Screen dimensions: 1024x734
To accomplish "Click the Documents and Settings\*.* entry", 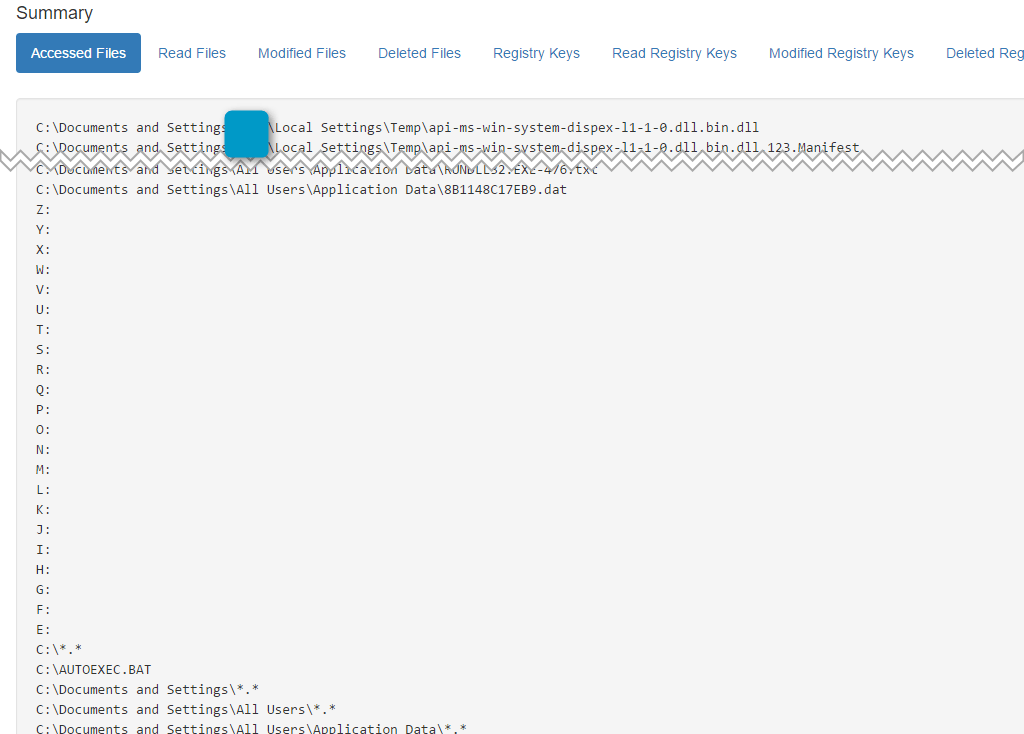I will [147, 689].
